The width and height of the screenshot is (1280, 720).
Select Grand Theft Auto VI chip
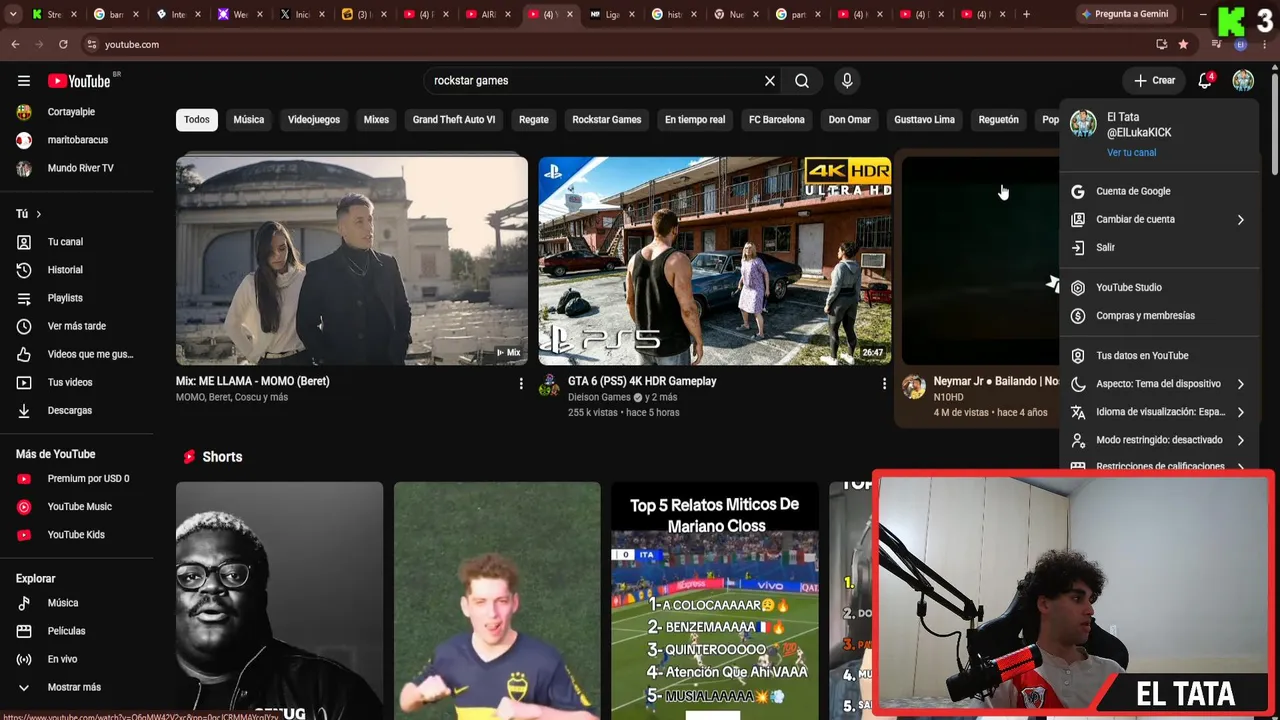(x=454, y=120)
